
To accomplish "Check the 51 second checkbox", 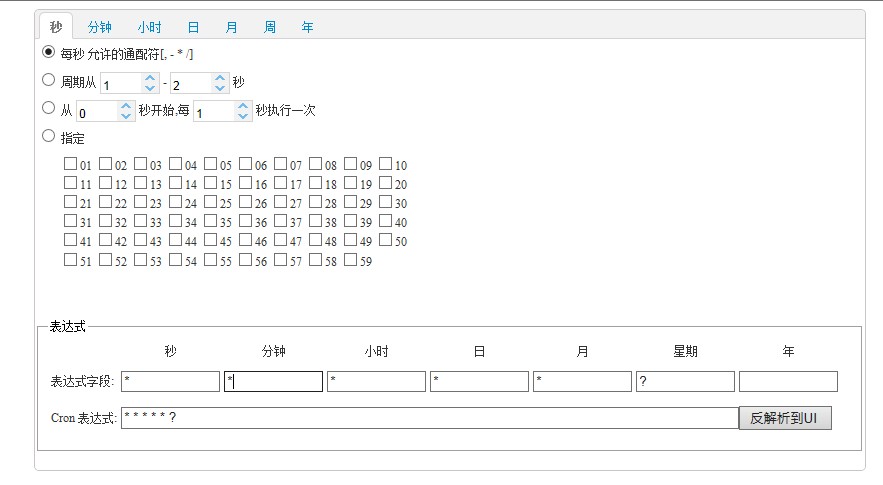I will point(70,260).
